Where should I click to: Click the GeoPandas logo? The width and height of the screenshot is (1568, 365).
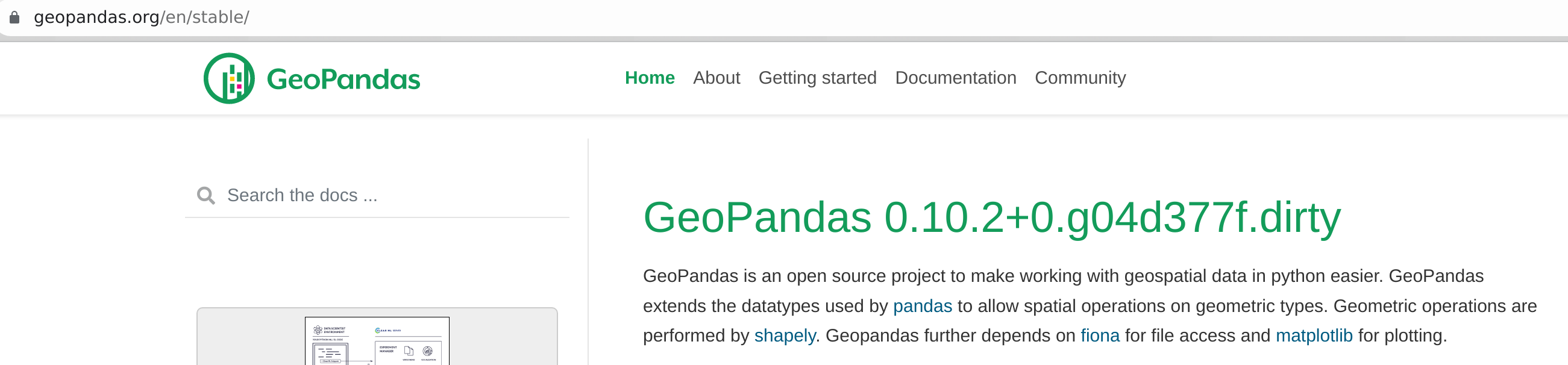click(x=230, y=78)
